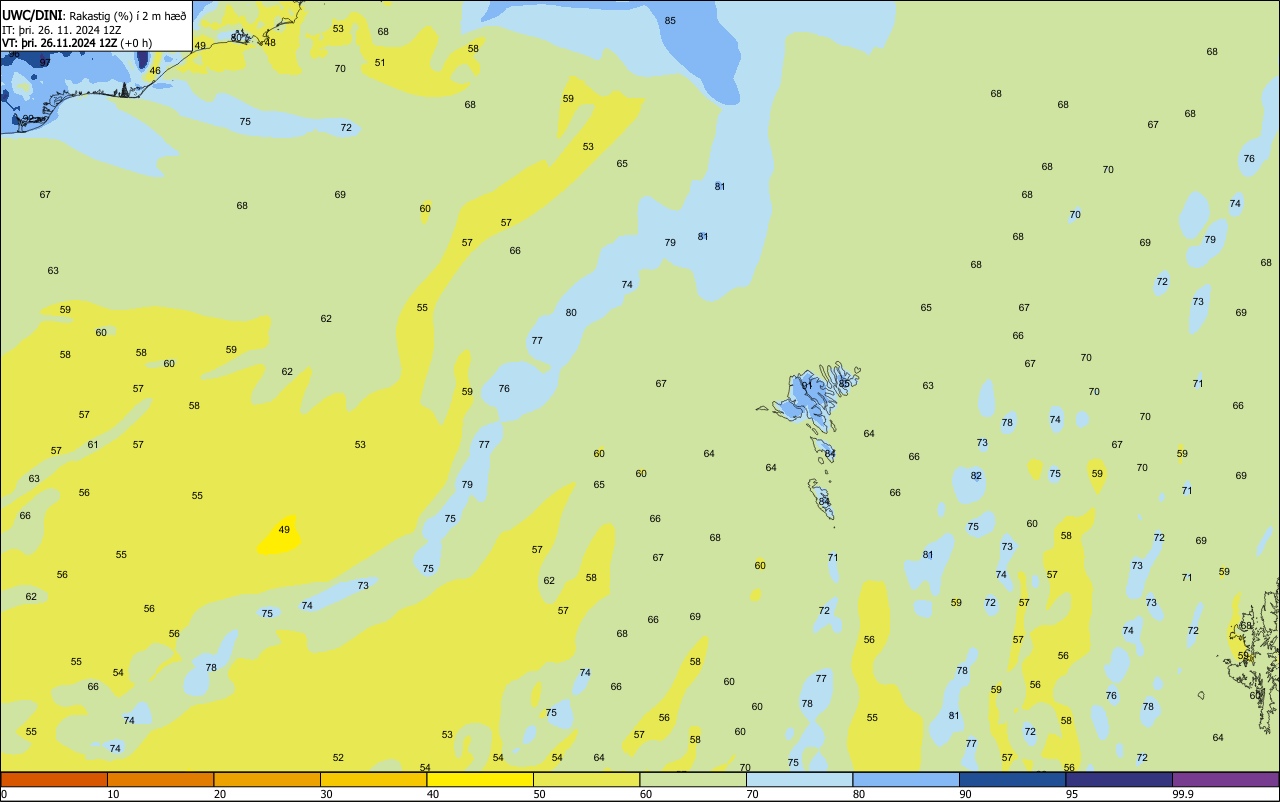Click humidity value 82 east of Faroes
Viewport: 1280px width, 802px height.
(976, 476)
